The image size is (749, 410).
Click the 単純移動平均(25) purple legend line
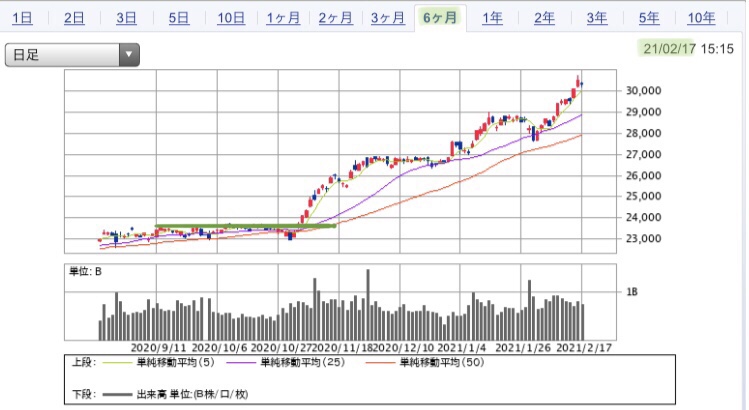click(x=243, y=363)
